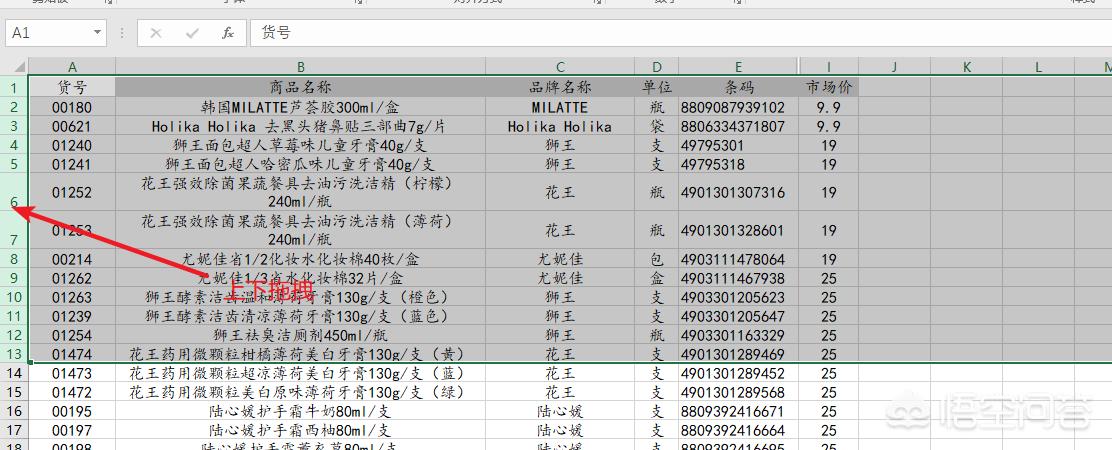Viewport: 1112px width, 450px height.
Task: Click barcode cell 4901301289452
Action: (738, 373)
